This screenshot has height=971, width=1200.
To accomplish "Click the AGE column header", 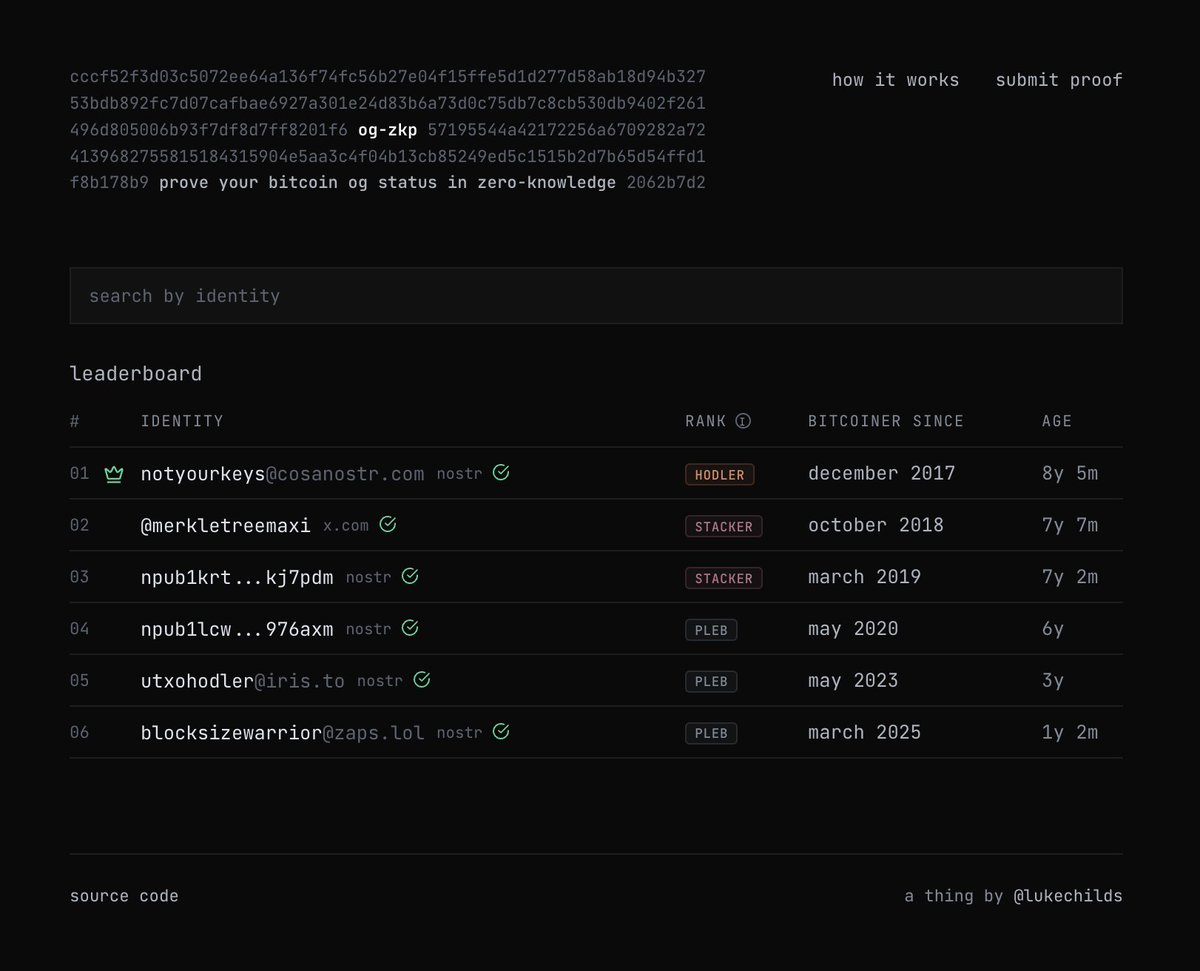I will click(x=1057, y=421).
